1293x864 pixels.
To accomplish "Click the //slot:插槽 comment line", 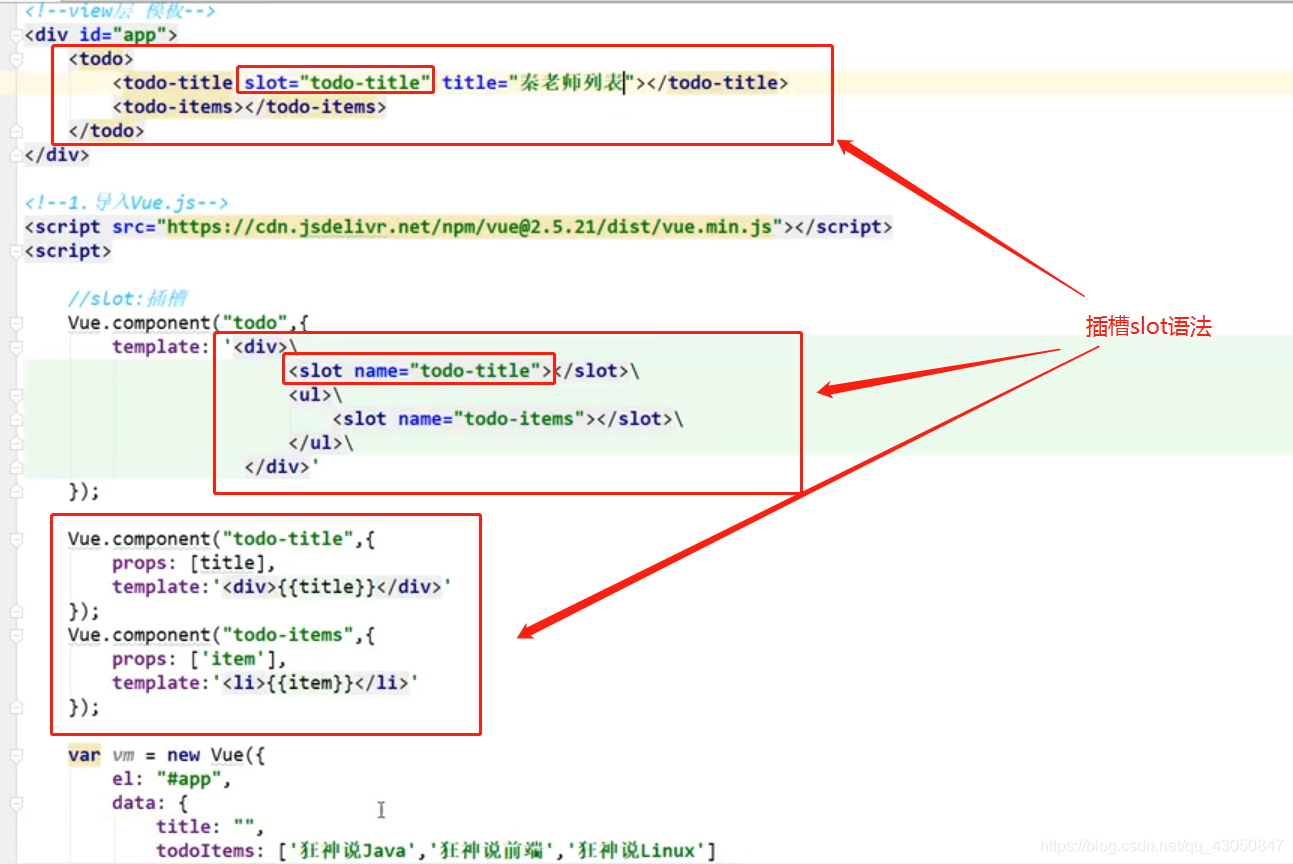I will point(128,299).
